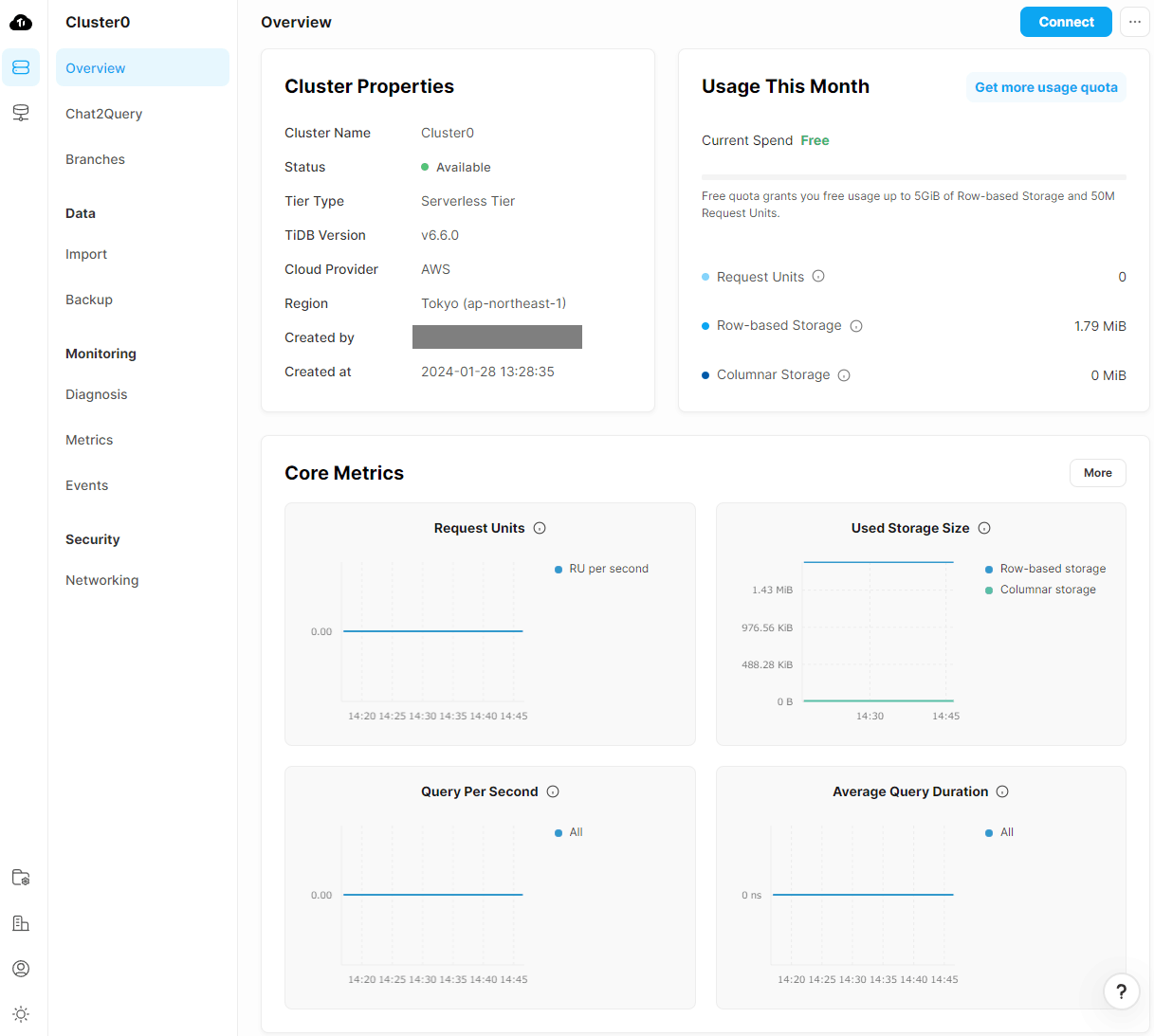Toggle the light/dark theme sun icon
Screen dimensions: 1154x1036
pos(21,1014)
